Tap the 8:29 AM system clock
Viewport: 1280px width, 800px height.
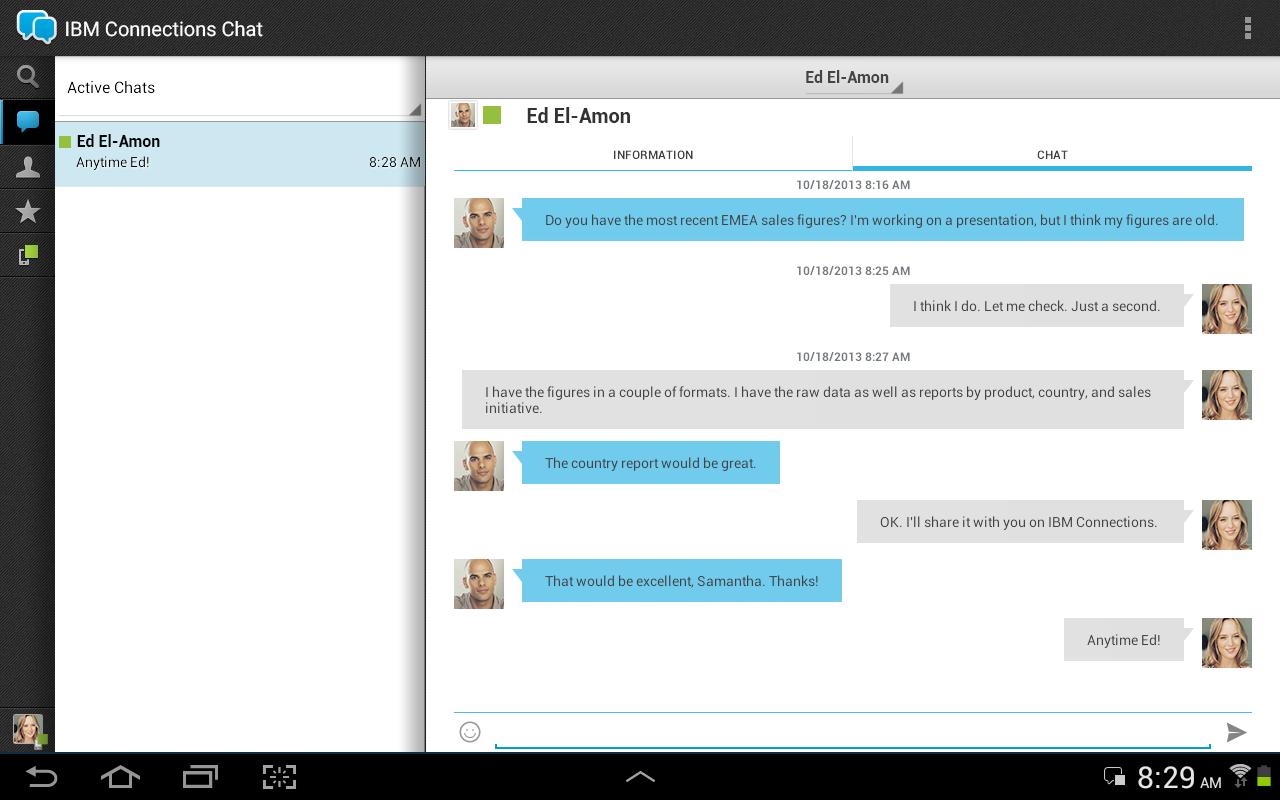(1179, 777)
